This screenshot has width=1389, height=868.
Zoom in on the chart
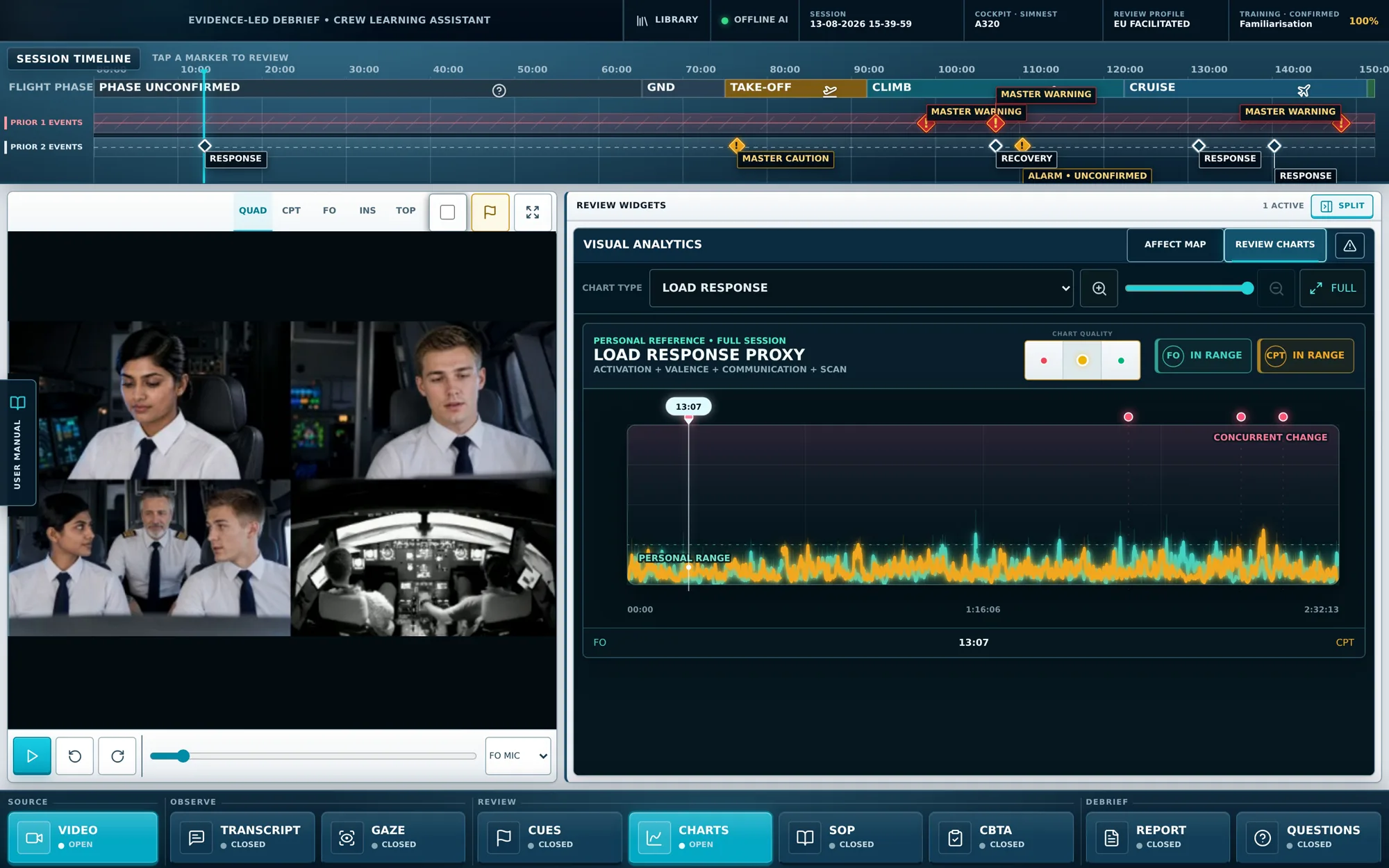[1099, 288]
